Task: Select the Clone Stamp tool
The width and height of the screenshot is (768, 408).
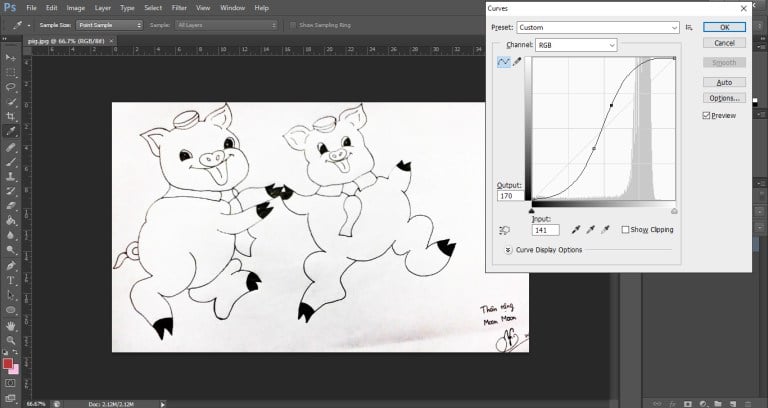Action: pos(10,177)
